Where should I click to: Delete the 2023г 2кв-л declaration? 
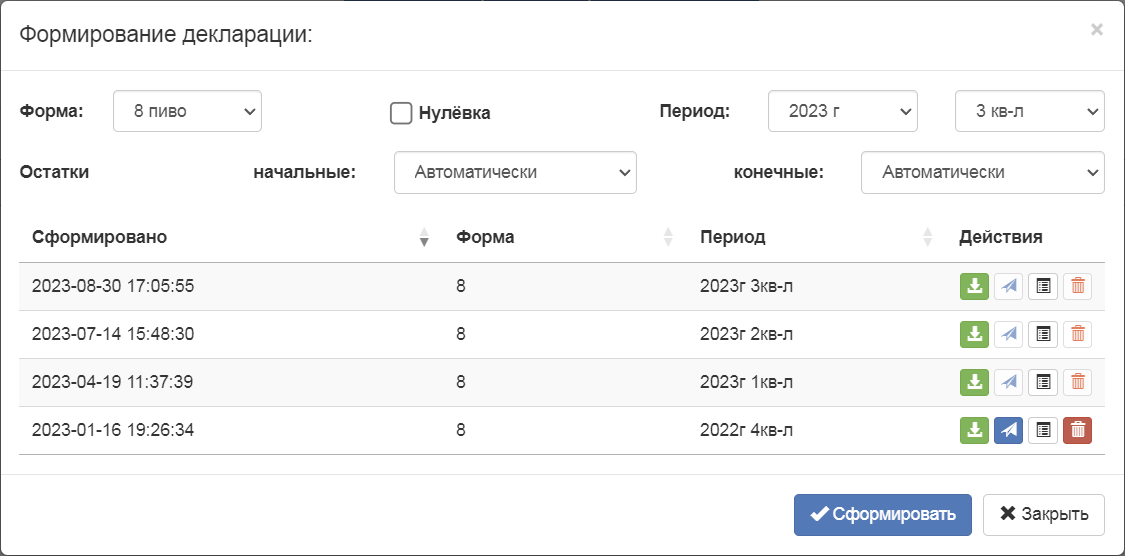(x=1078, y=334)
